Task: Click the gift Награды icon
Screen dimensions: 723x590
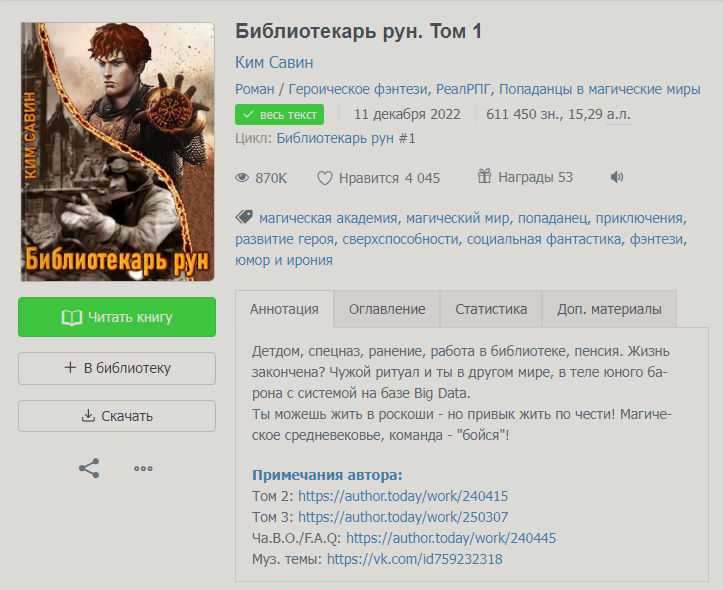Action: [x=484, y=176]
